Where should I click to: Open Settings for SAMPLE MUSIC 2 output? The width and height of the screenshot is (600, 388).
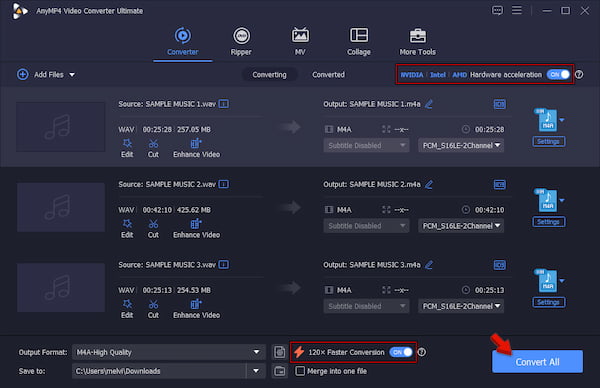(548, 222)
